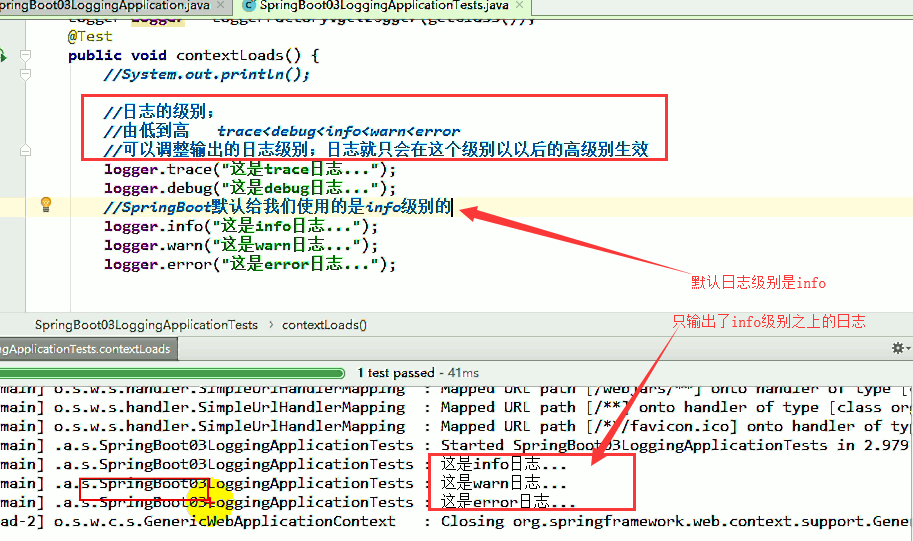Click the class icon on SpringBoot03LoggingApplicationTests.java tab

[x=249, y=6]
